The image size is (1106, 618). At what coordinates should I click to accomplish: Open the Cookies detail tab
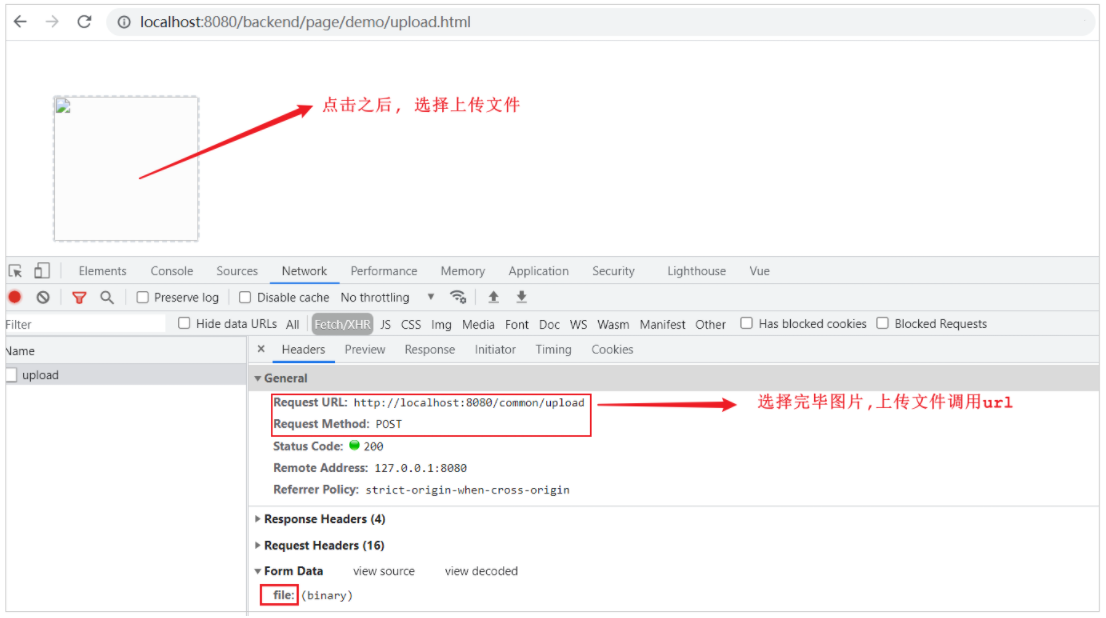[x=612, y=350]
